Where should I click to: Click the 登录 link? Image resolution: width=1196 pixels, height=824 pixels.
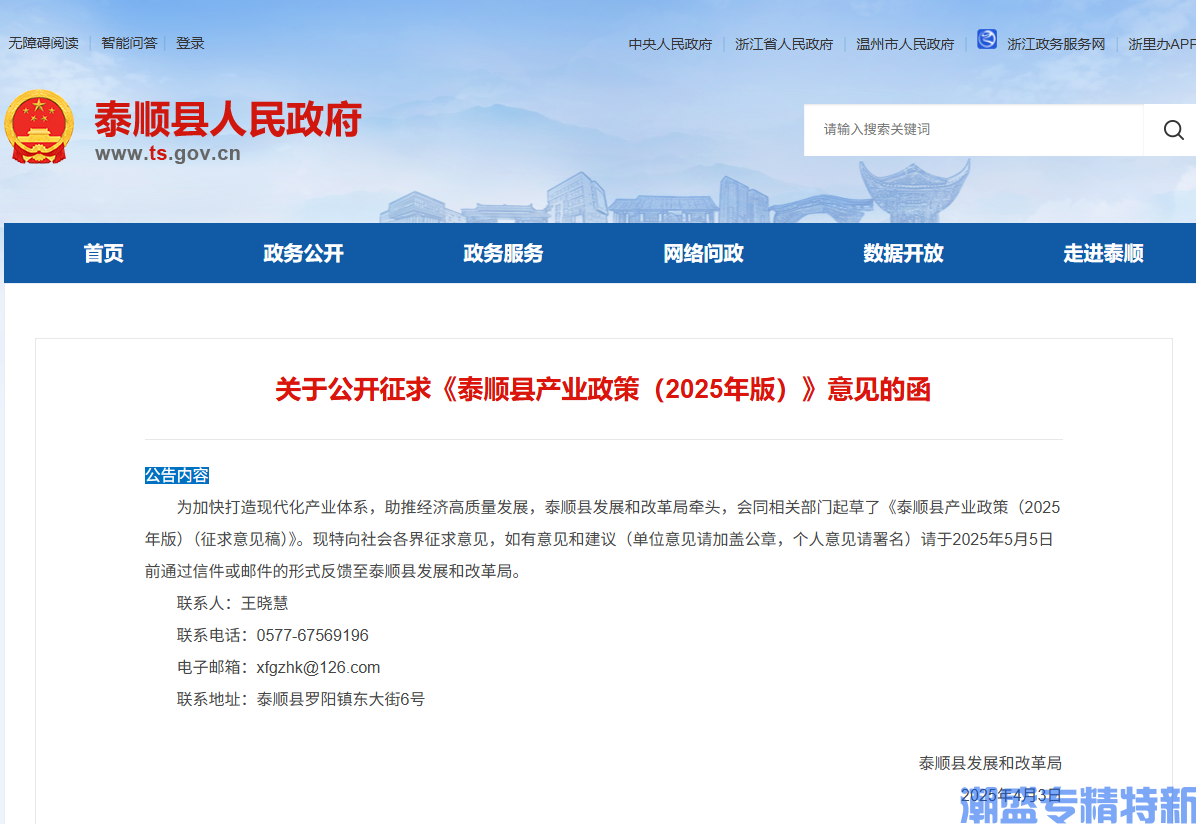coord(190,43)
